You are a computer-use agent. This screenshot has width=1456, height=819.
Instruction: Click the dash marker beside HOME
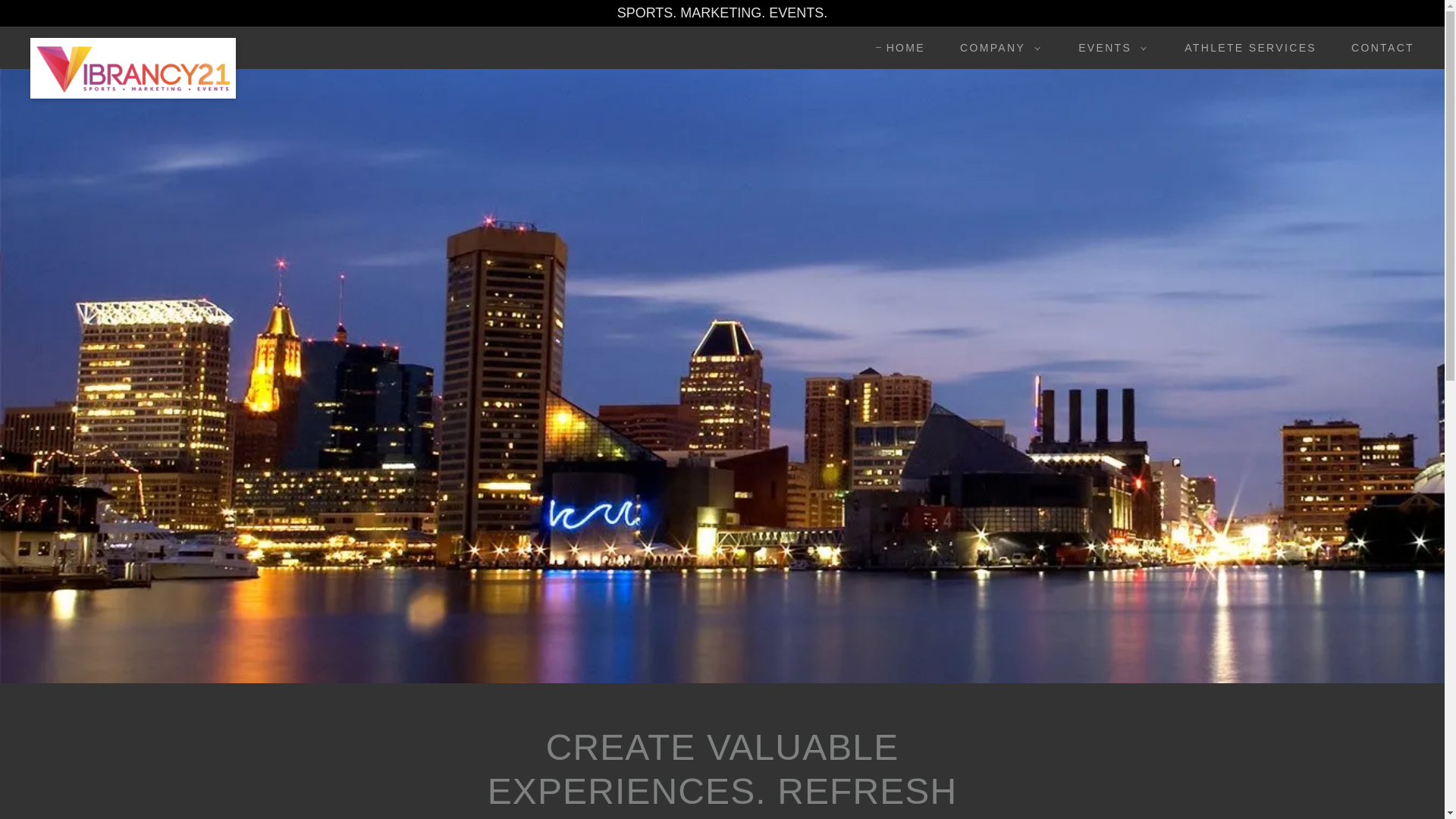879,48
